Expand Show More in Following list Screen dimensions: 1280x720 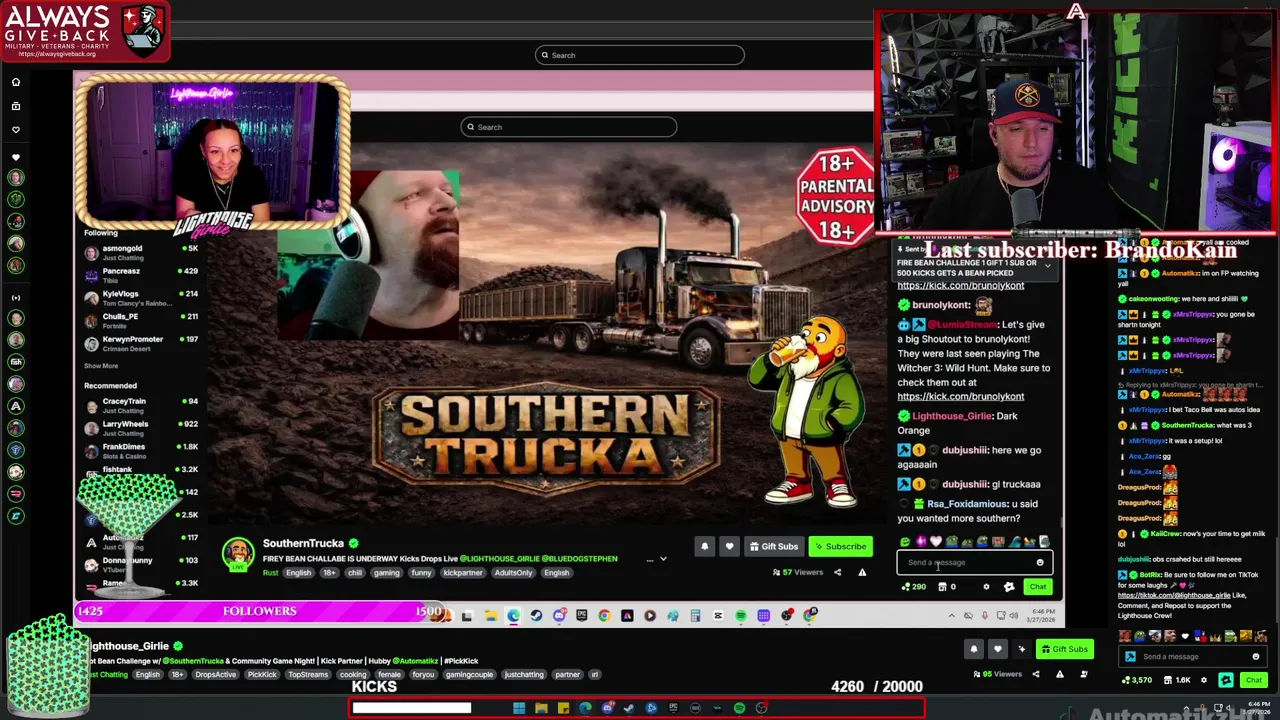101,366
